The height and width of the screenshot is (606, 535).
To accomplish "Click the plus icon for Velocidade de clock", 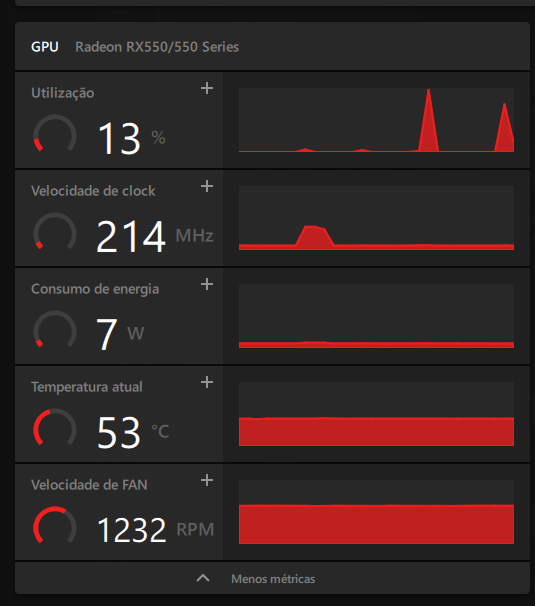I will coord(207,186).
